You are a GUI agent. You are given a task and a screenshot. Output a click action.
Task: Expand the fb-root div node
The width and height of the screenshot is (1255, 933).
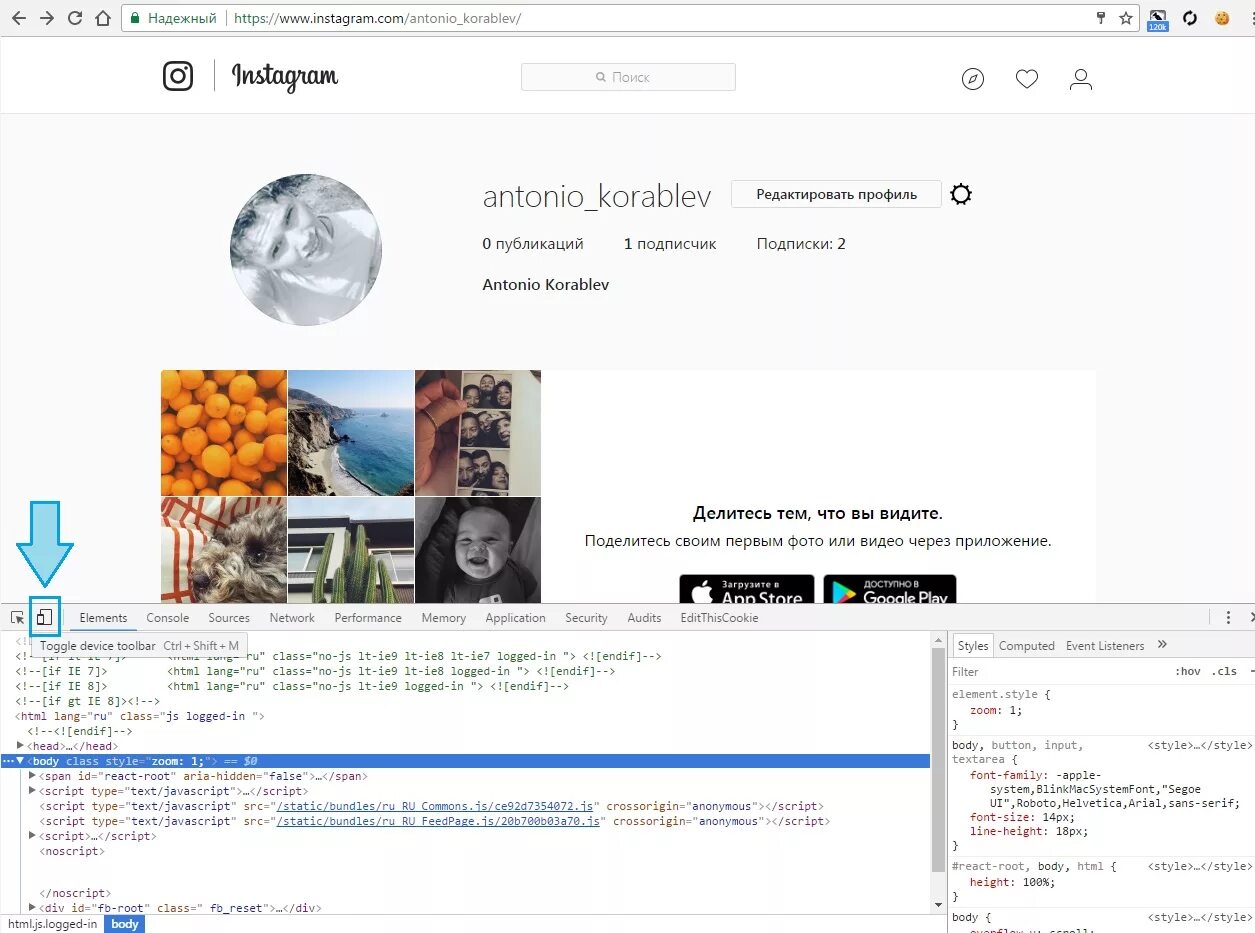point(33,909)
